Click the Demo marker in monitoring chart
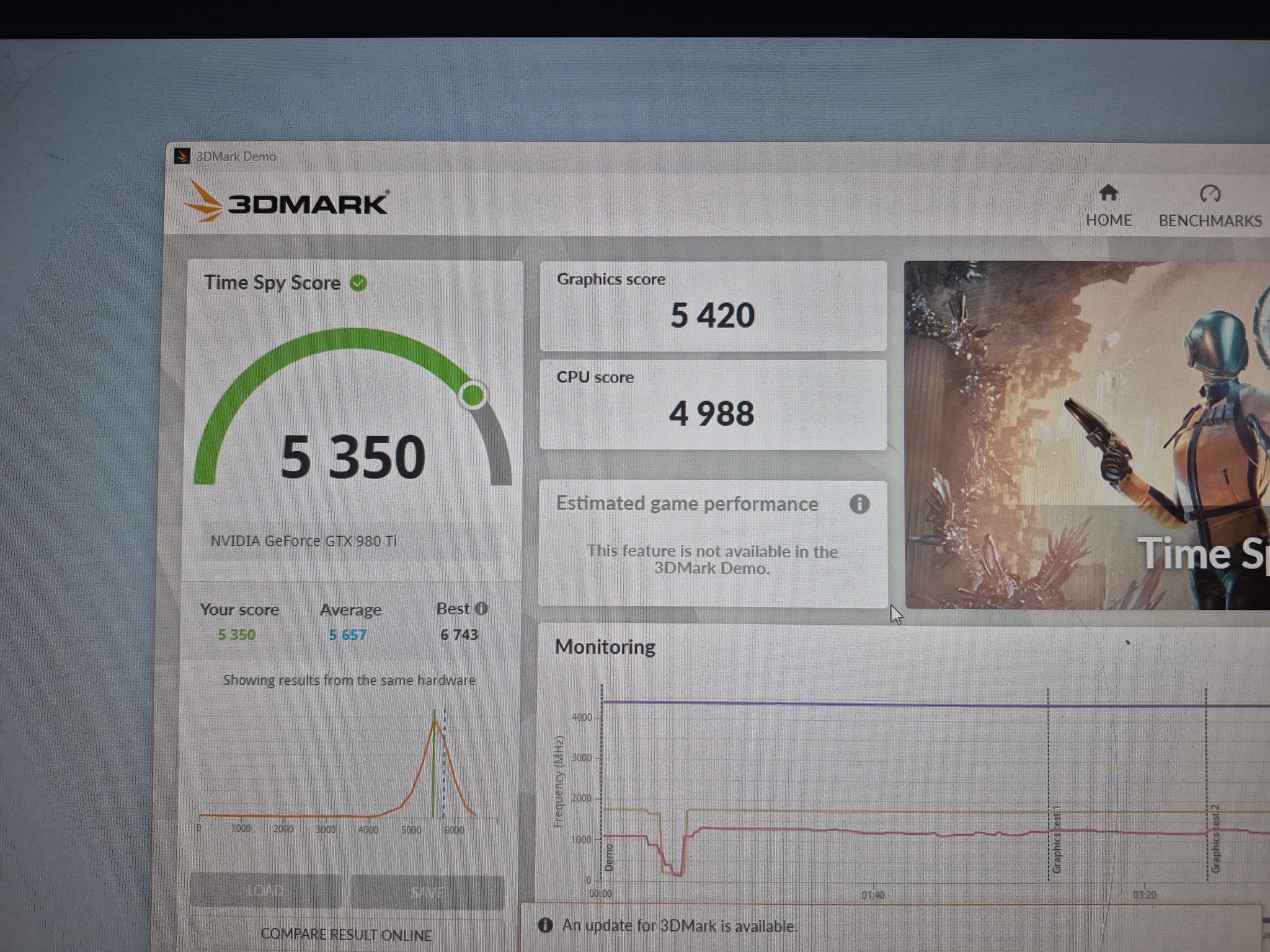 609,857
